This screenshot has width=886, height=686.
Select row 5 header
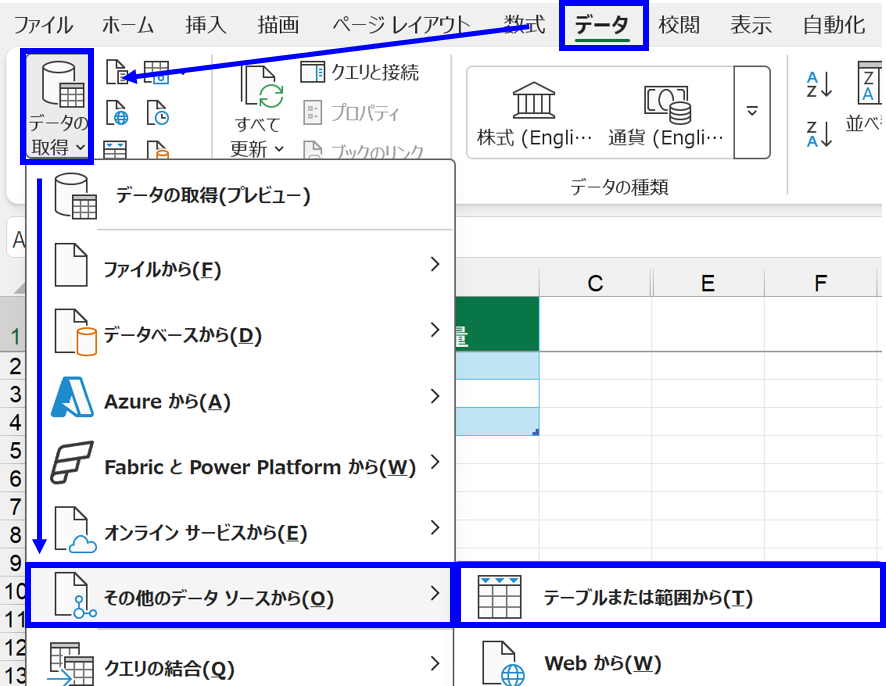(14, 450)
